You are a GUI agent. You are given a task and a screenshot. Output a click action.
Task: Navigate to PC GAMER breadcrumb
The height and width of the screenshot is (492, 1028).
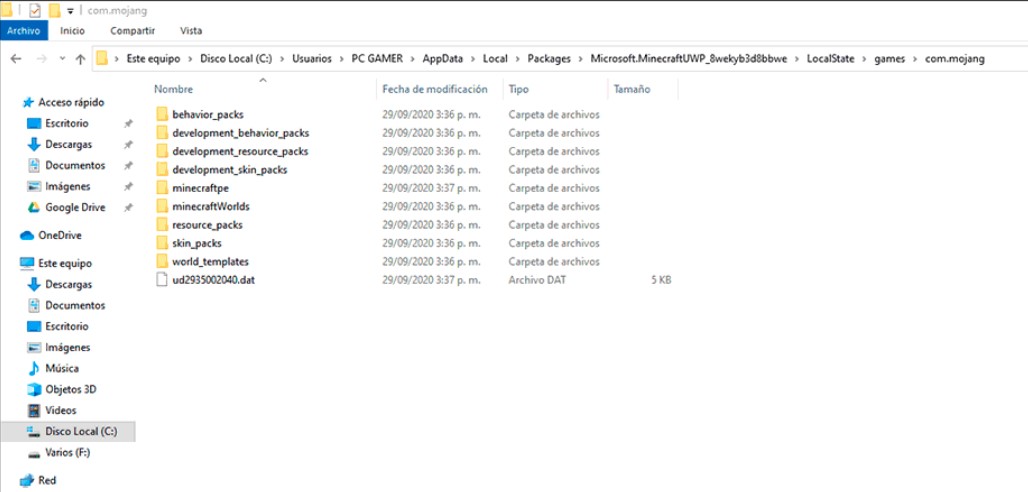[x=377, y=58]
